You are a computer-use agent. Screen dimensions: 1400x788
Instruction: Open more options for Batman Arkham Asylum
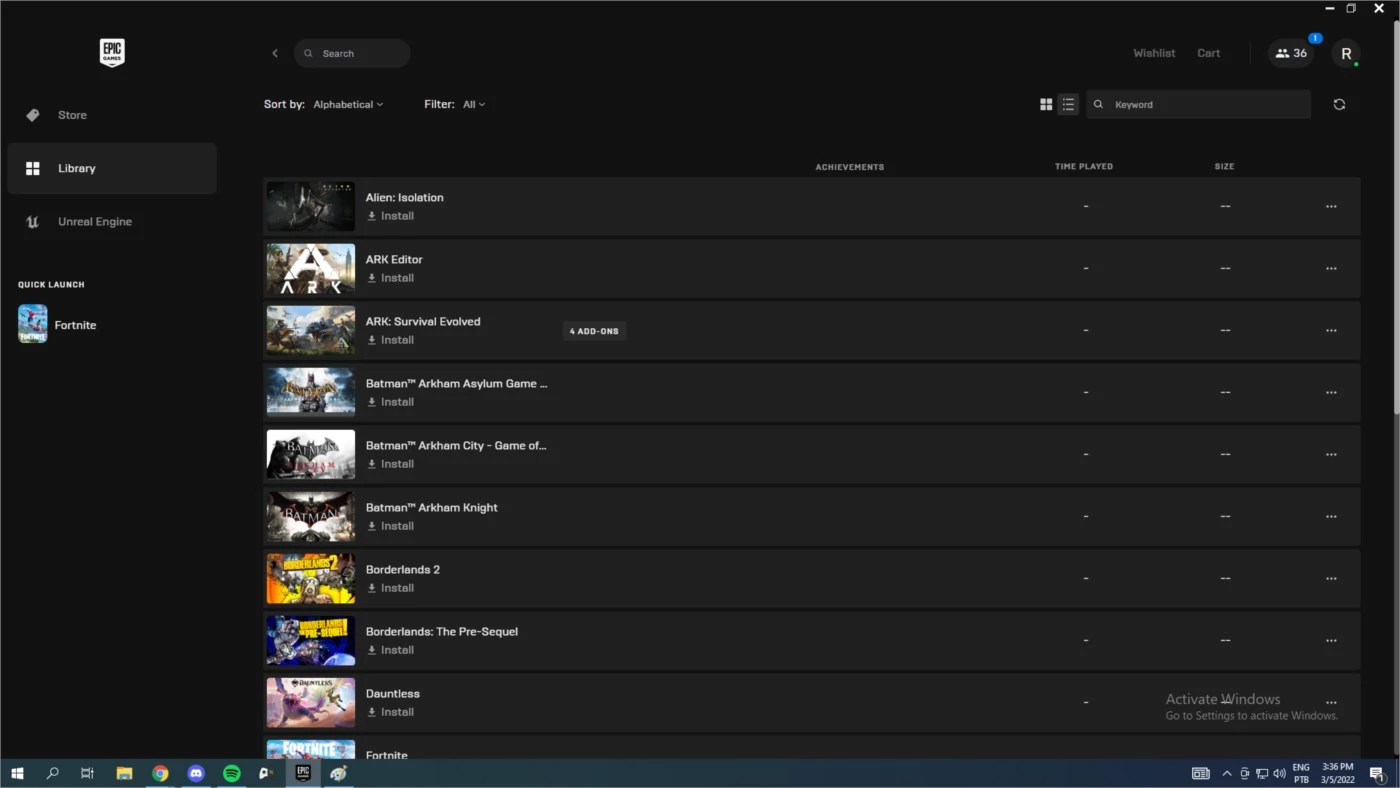pos(1331,392)
